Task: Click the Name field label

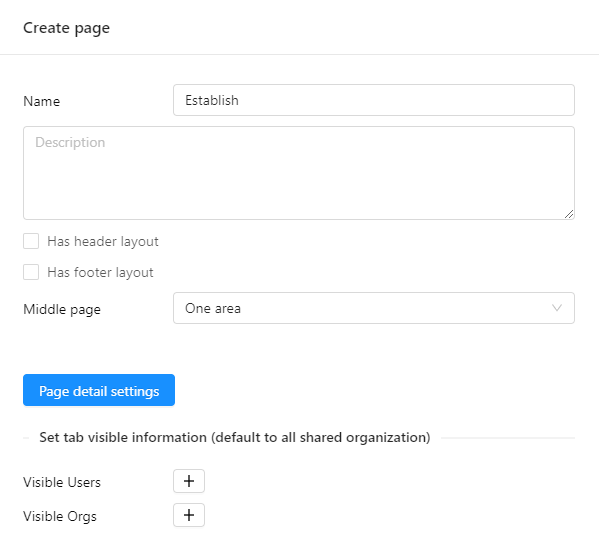Action: pos(42,101)
